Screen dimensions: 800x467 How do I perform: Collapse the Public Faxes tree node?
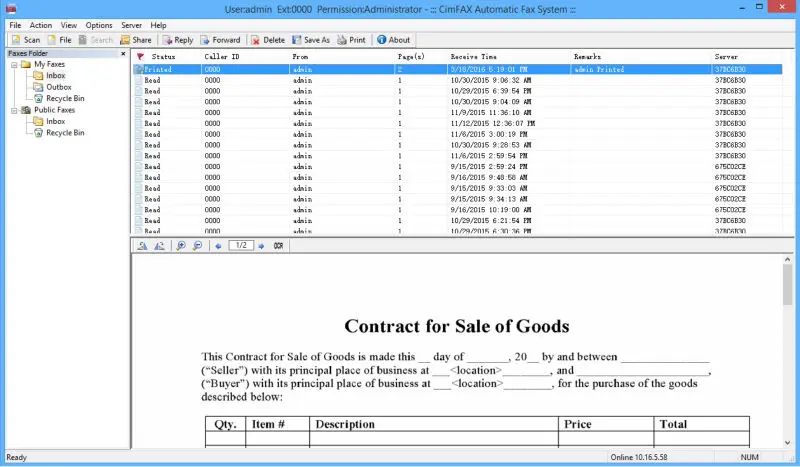[12, 110]
